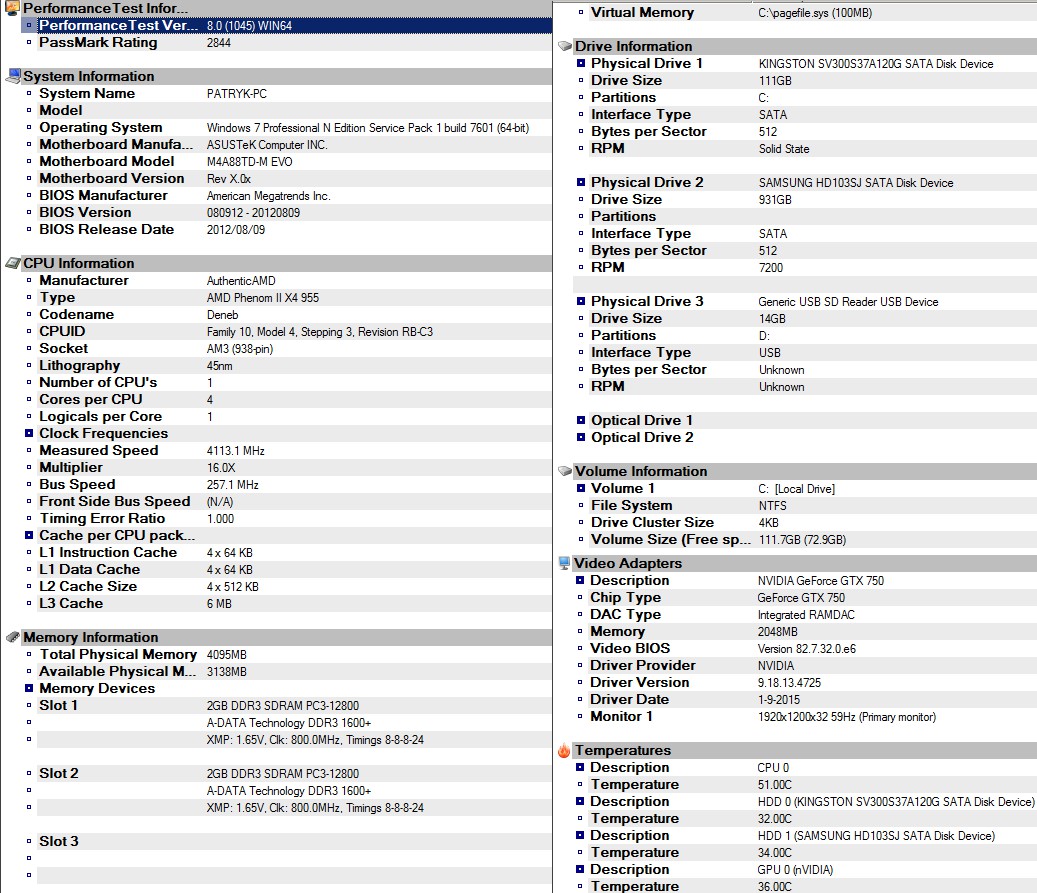This screenshot has height=893, width=1037.
Task: Select the Codename row
Action: click(294, 314)
